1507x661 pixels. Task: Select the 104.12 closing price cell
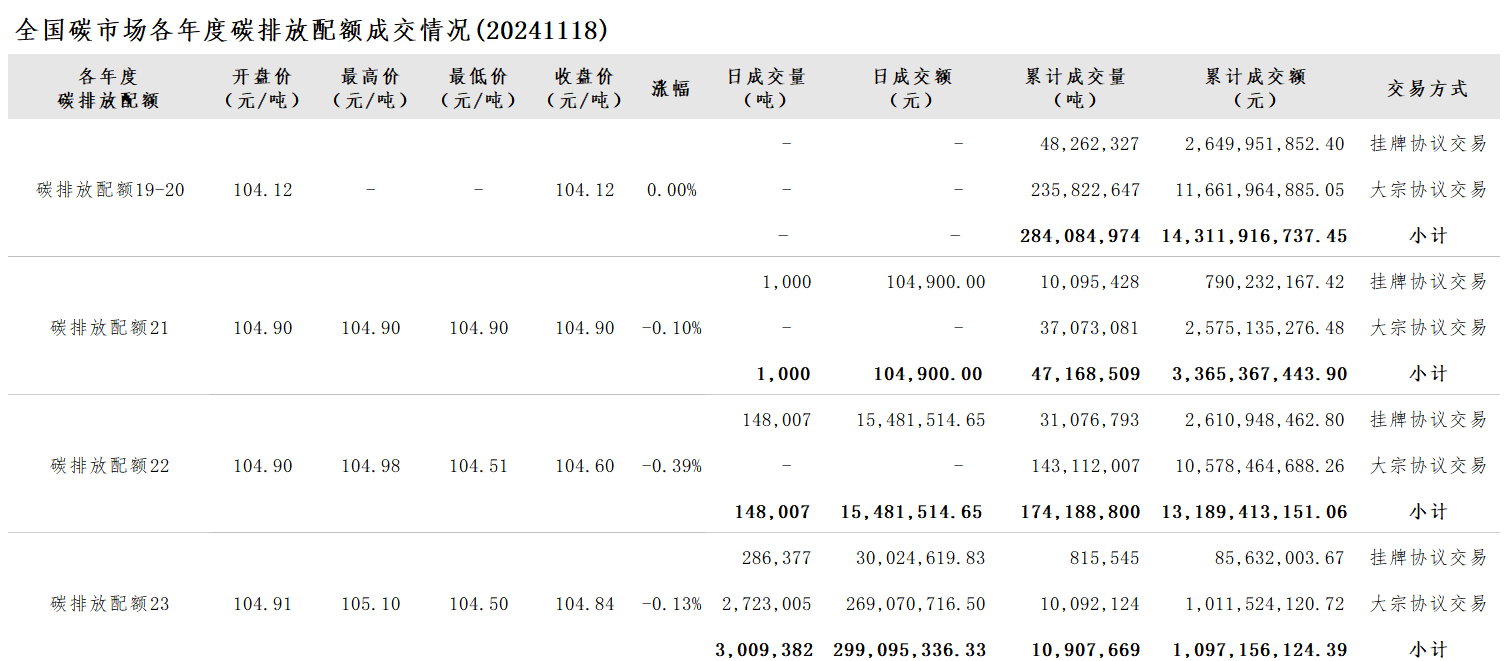tap(585, 190)
